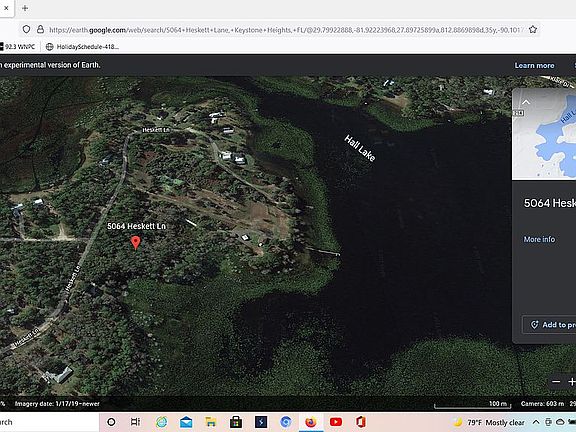The height and width of the screenshot is (432, 576).
Task: Open More info for this address
Action: click(x=539, y=239)
